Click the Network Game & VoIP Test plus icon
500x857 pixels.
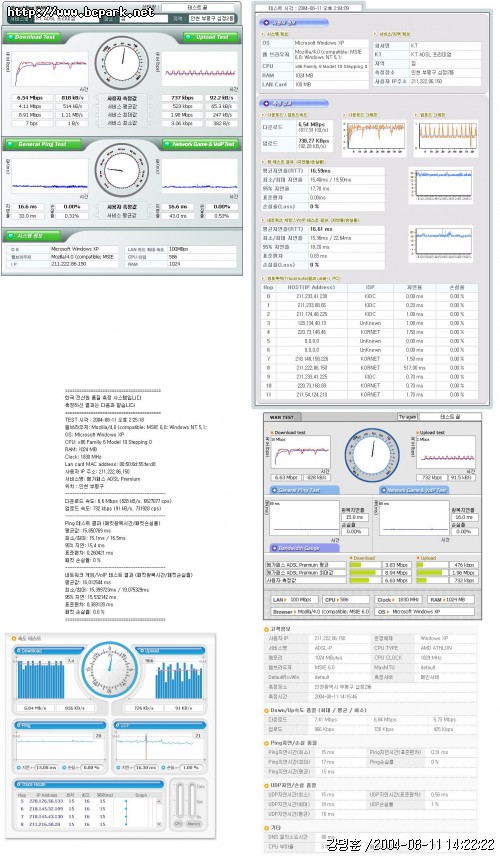point(383,491)
